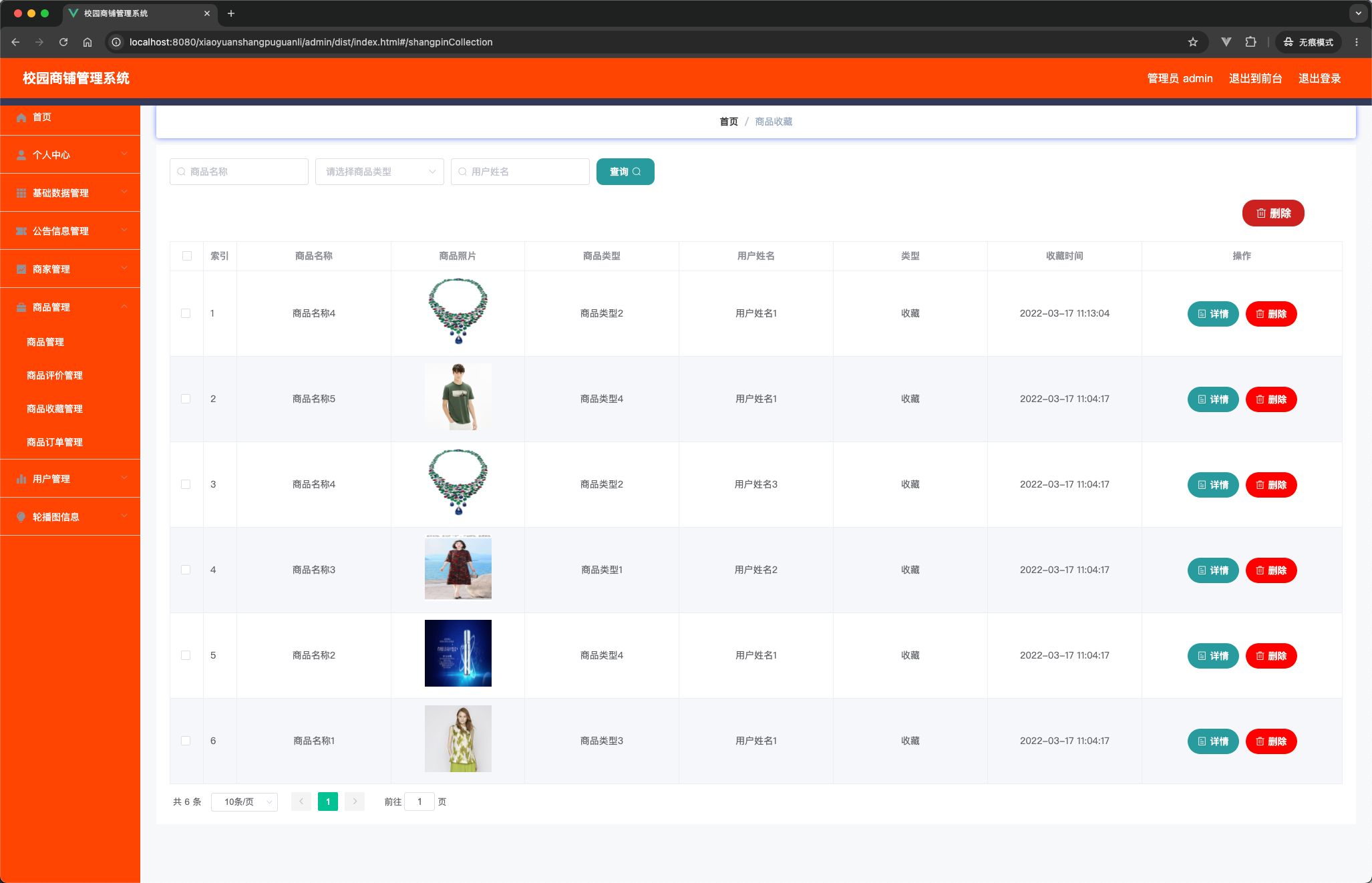
Task: Open the browser home page icon
Action: 88,42
